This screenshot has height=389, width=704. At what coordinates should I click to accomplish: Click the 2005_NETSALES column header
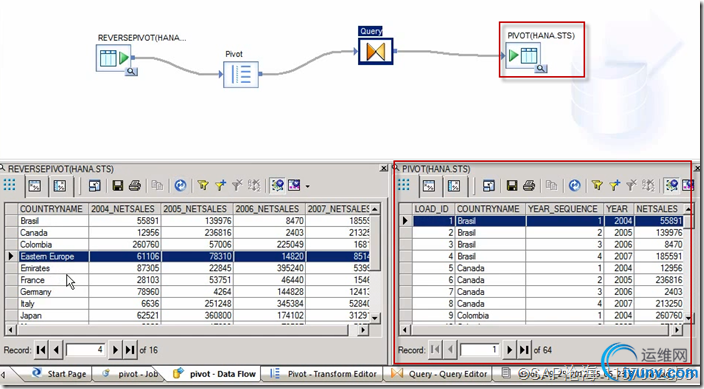click(x=197, y=209)
